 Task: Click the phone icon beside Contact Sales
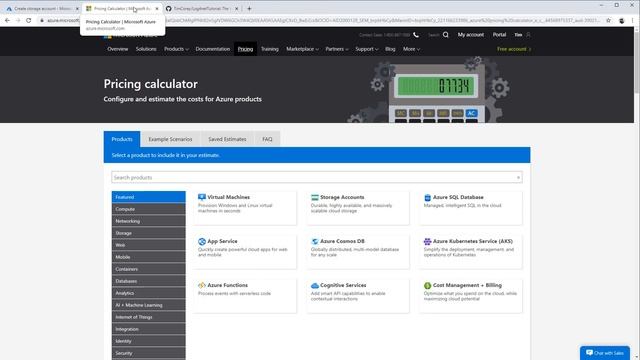pyautogui.click(x=416, y=35)
